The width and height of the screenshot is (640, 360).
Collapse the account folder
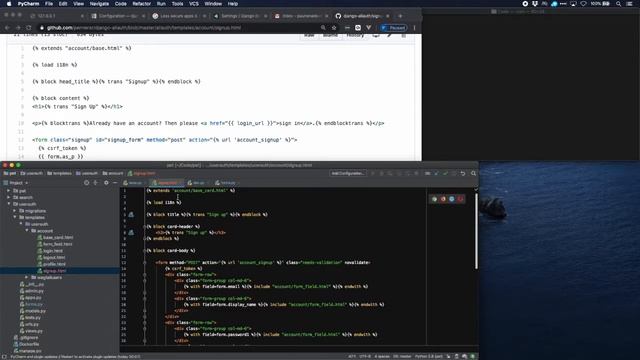[x=27, y=231]
